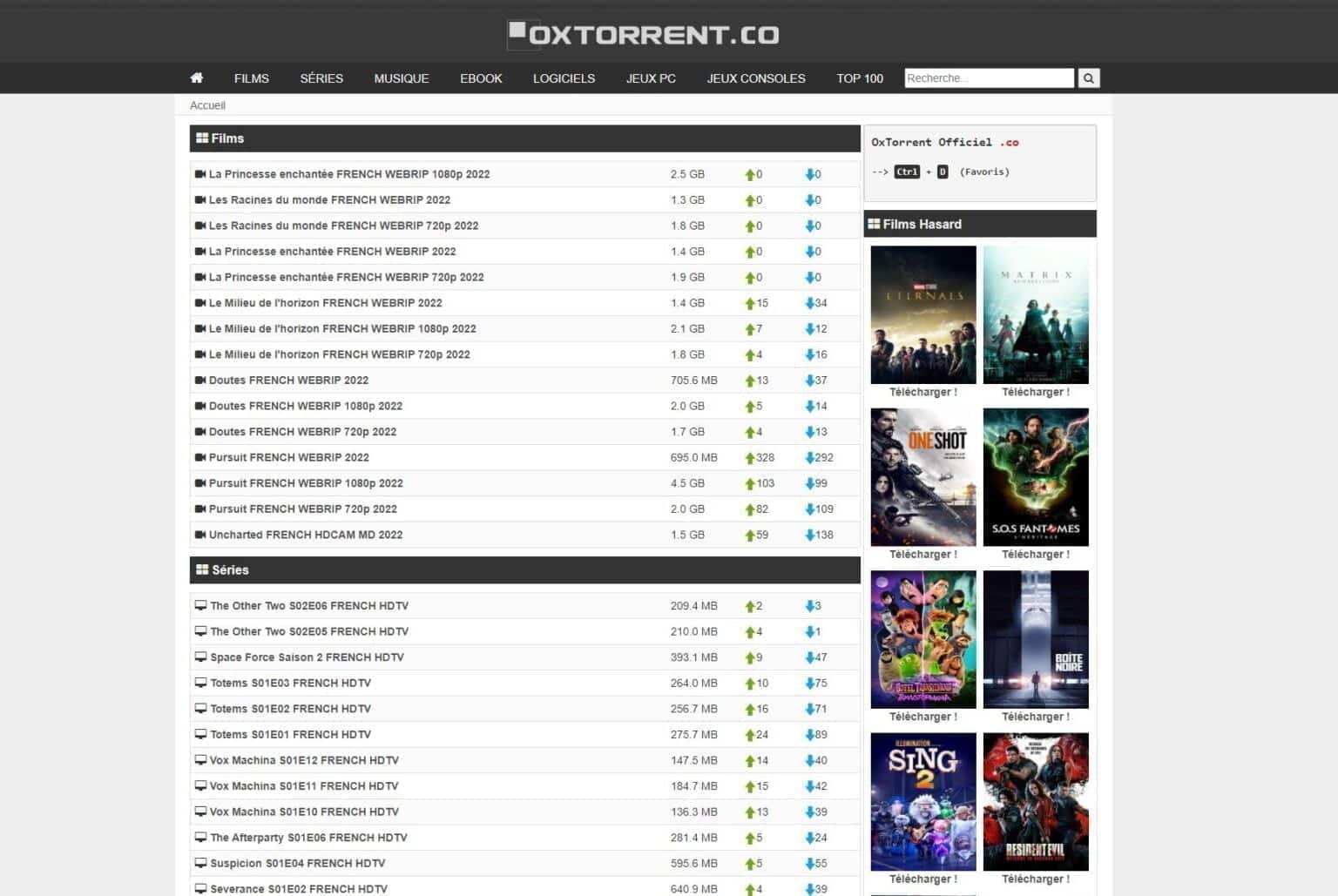Click the Eternals movie poster

[923, 314]
